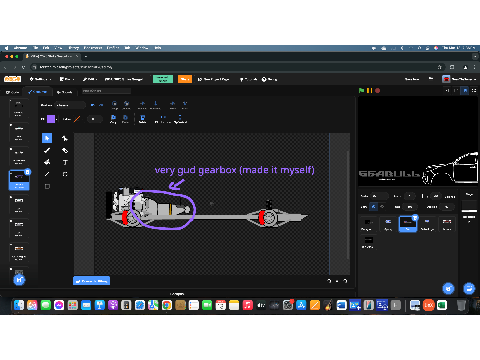Click the Paste icon in paint toolbar
Screen dimensions: 480x360
125,119
